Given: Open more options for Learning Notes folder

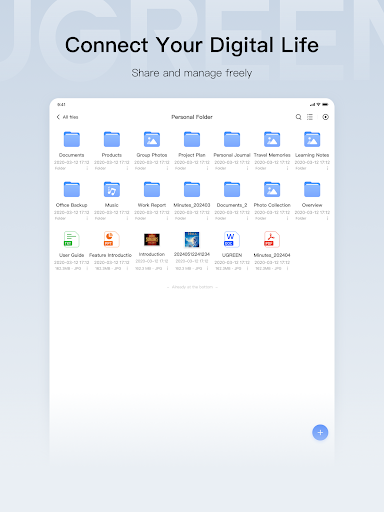Looking at the screenshot, I should tap(327, 168).
